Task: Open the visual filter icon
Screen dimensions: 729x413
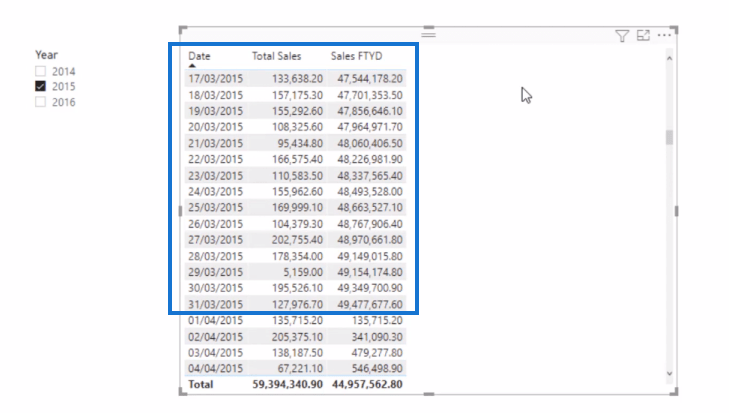Action: [622, 36]
